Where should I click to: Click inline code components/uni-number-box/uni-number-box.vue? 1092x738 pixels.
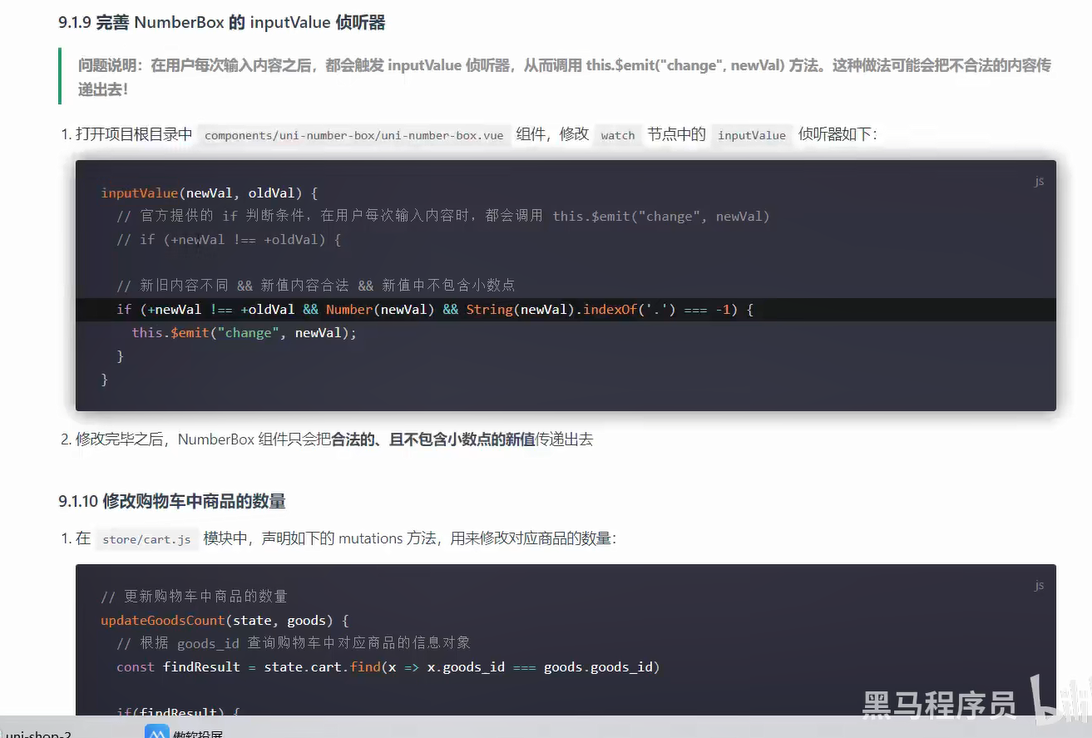pyautogui.click(x=354, y=135)
